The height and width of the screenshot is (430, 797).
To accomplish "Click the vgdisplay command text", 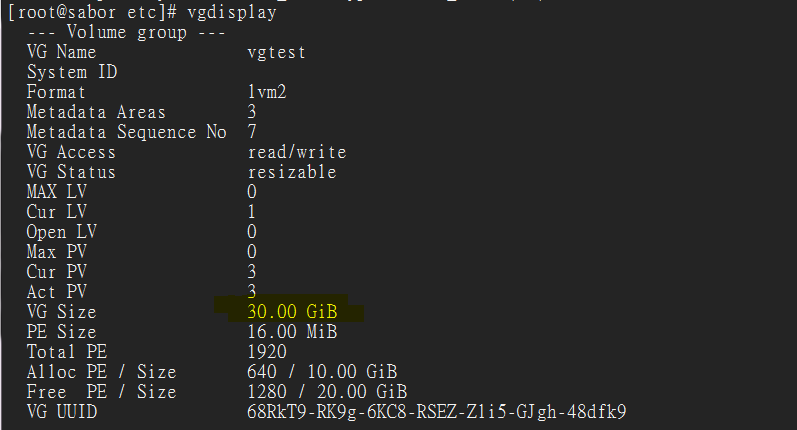I will (232, 12).
